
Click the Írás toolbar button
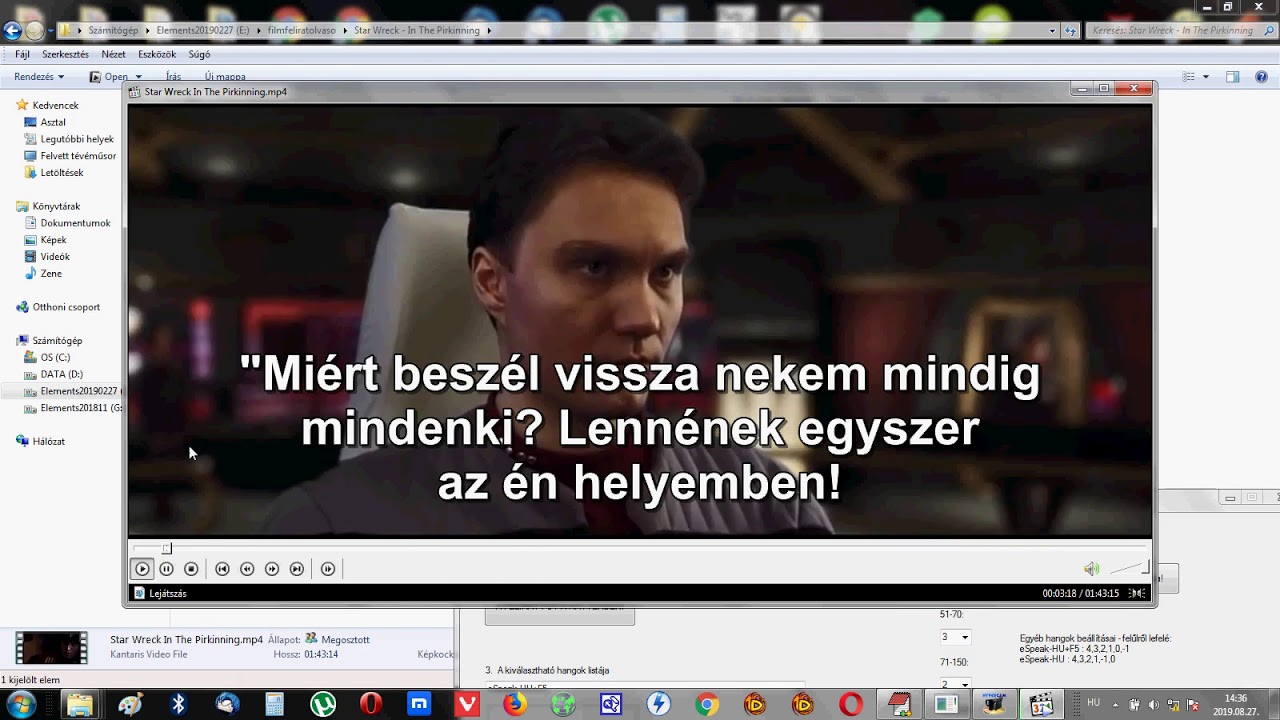click(174, 77)
